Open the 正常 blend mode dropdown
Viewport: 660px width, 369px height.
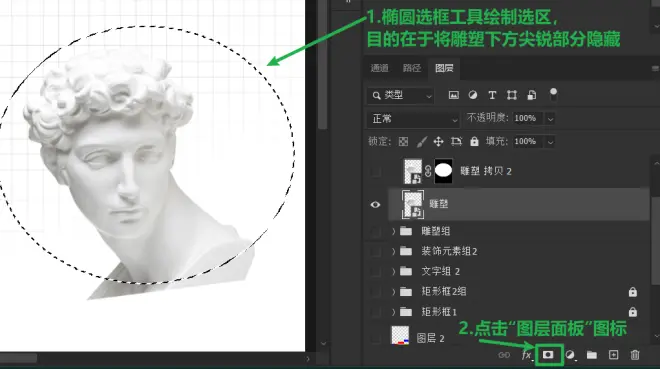coord(413,119)
